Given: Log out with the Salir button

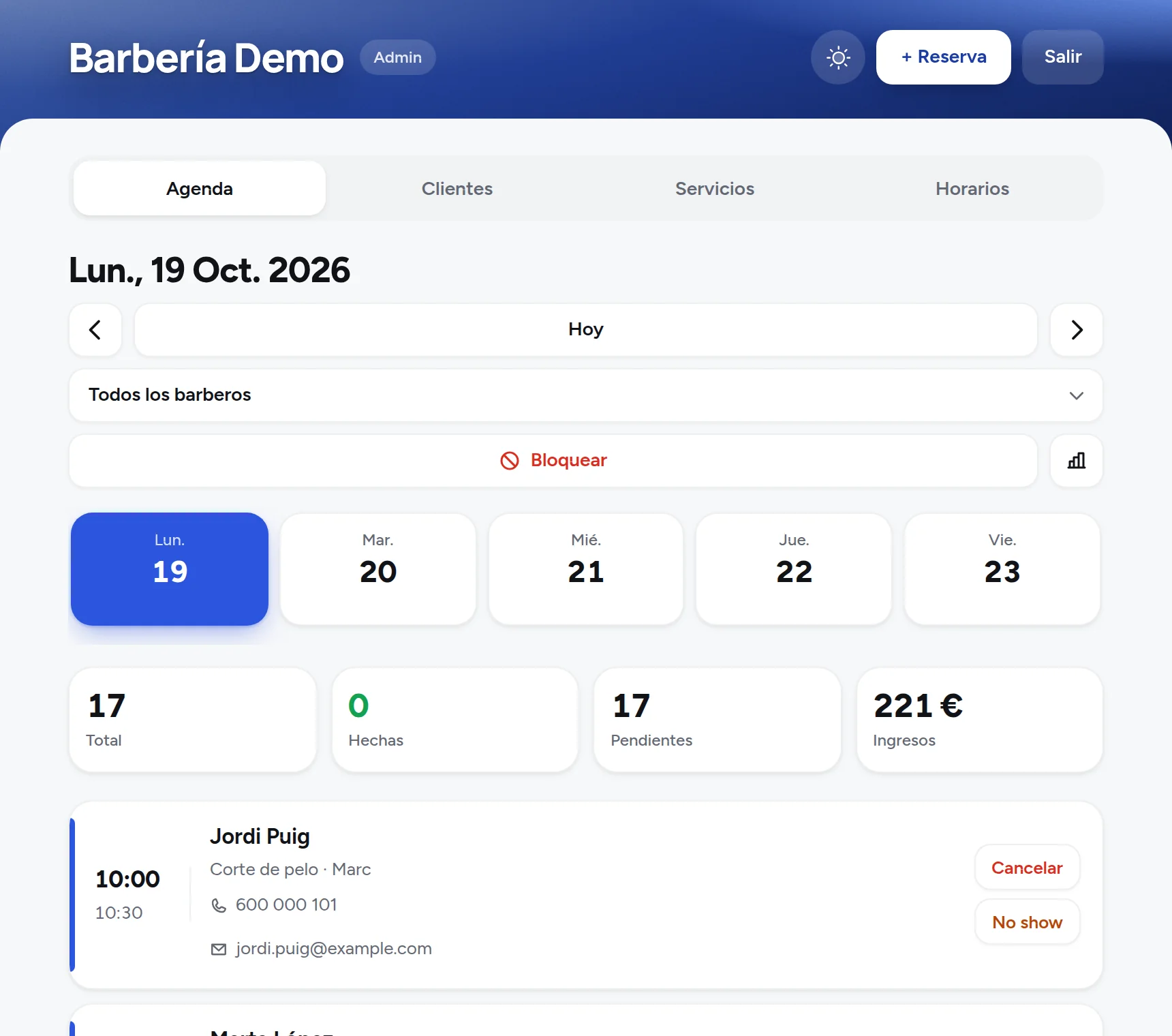Looking at the screenshot, I should coord(1063,57).
